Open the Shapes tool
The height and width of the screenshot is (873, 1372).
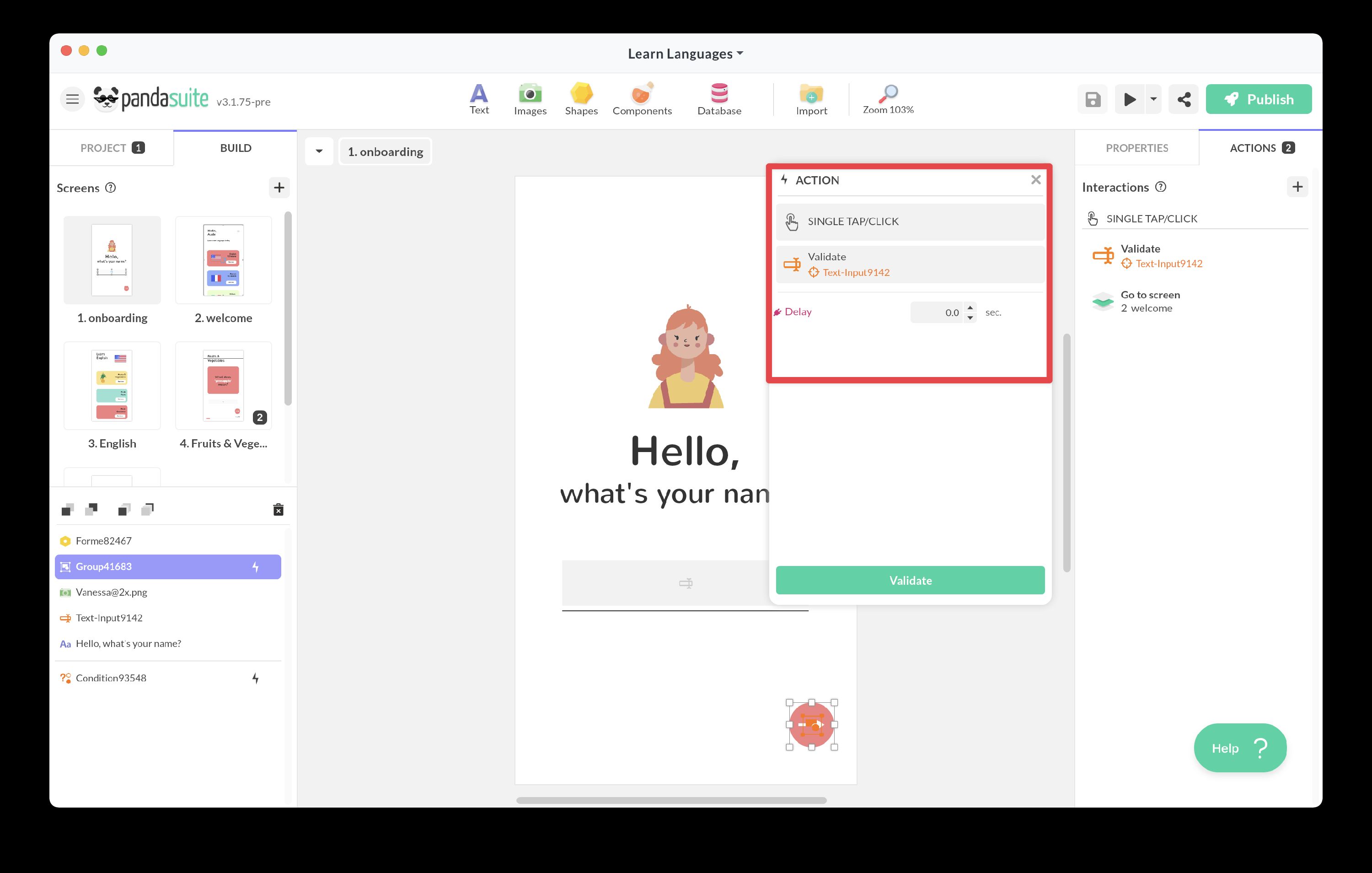(581, 99)
